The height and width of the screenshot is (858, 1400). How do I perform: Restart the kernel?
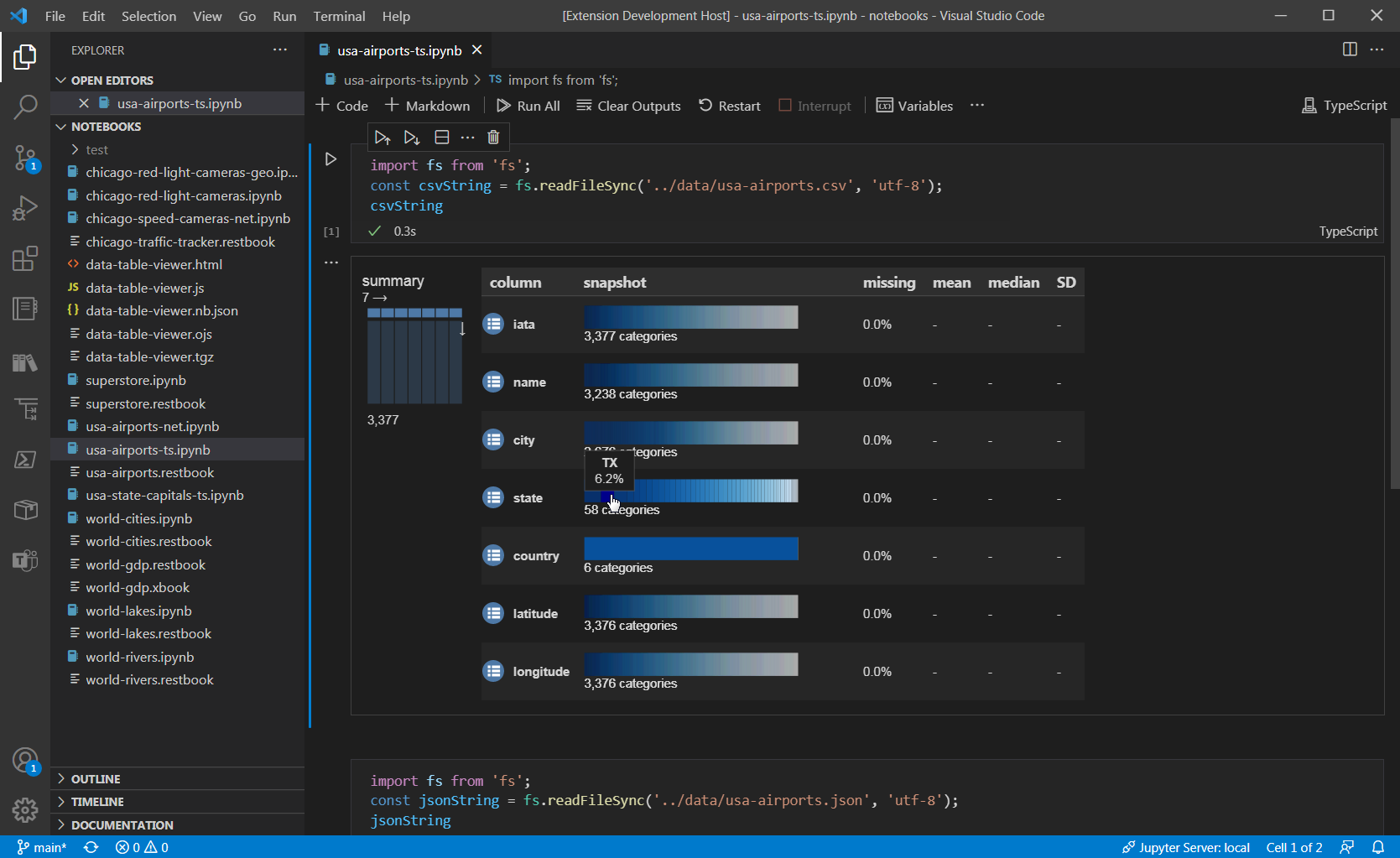tap(730, 106)
